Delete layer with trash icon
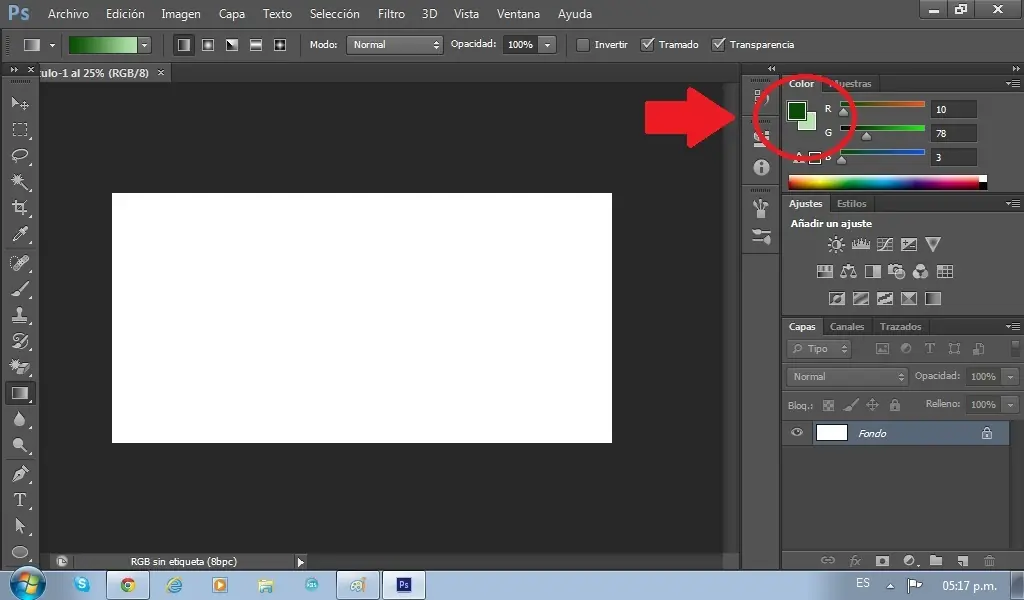This screenshot has height=600, width=1024. 989,560
